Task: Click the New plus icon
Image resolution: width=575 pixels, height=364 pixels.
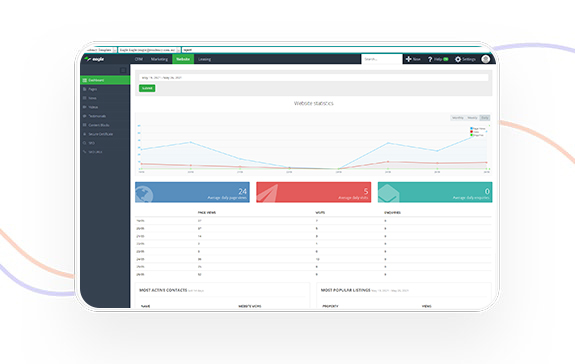Action: [409, 59]
